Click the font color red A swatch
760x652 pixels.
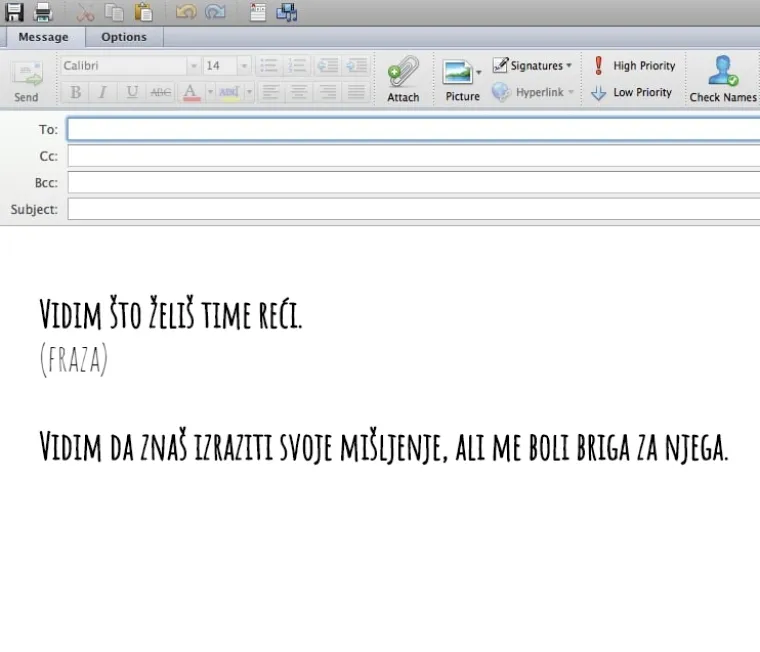[190, 92]
